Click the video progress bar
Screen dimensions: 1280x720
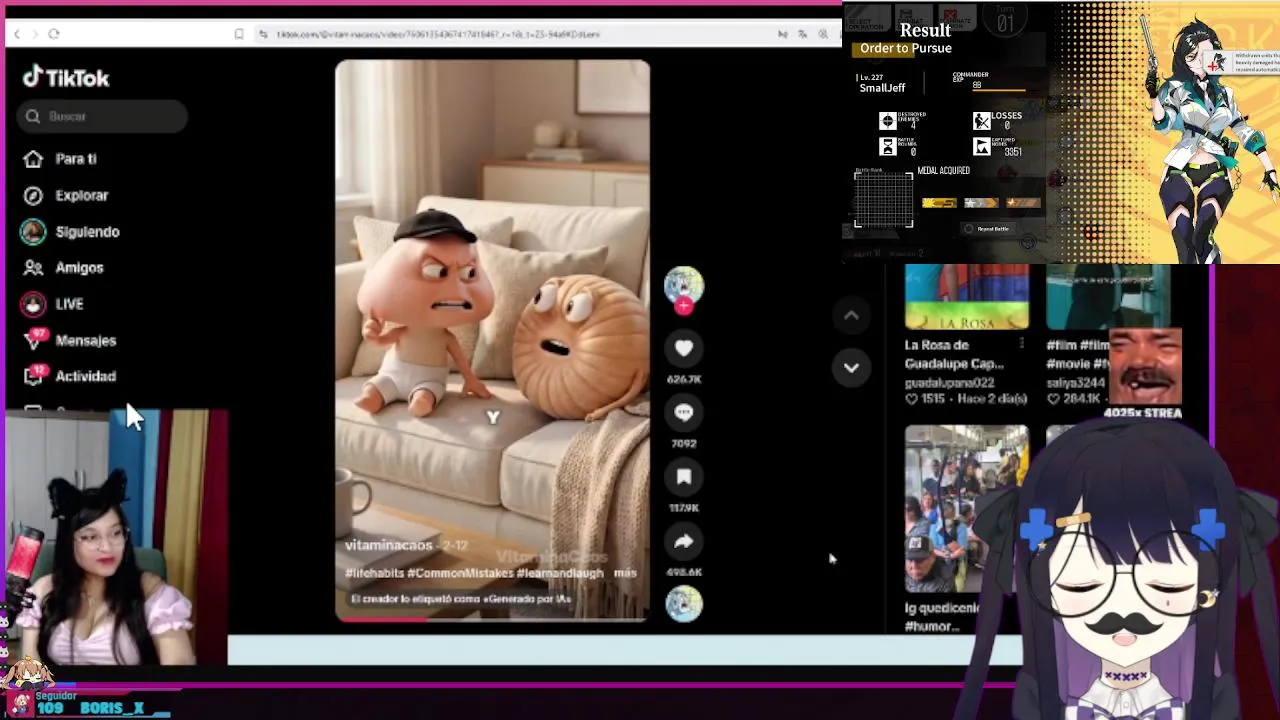[492, 619]
